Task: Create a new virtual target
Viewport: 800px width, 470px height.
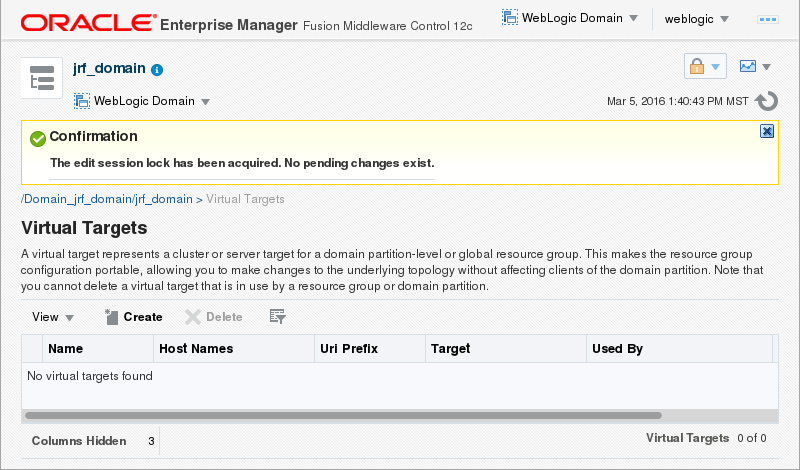Action: pos(133,317)
